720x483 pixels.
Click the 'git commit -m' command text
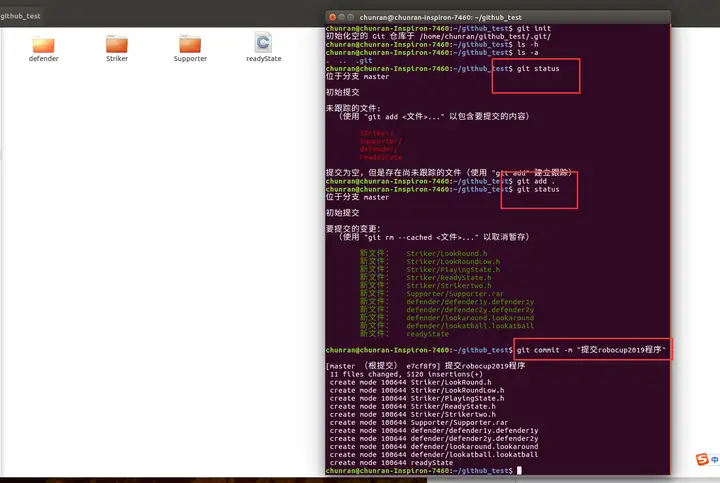(x=591, y=350)
